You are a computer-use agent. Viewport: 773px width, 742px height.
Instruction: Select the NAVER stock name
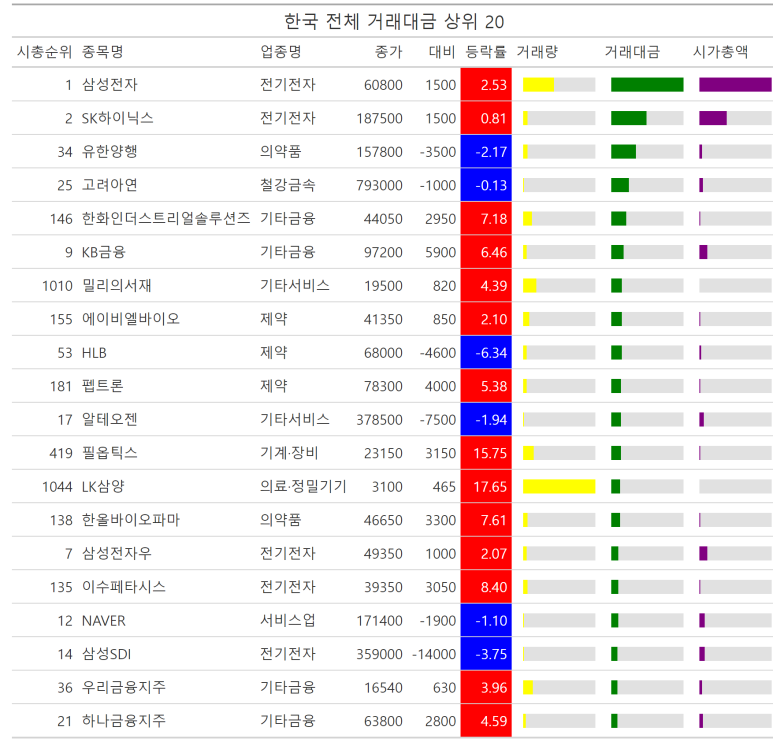click(x=104, y=621)
